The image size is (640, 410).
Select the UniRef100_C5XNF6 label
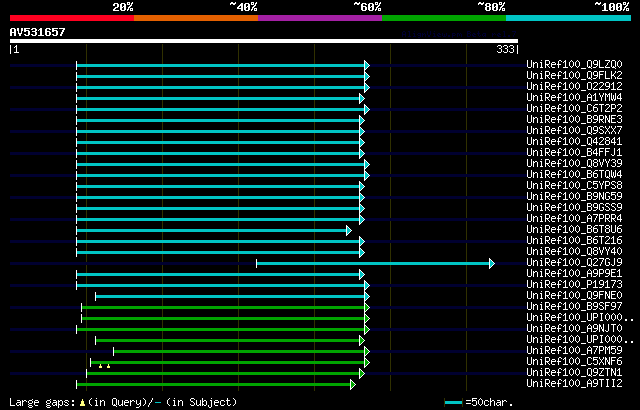click(x=574, y=362)
